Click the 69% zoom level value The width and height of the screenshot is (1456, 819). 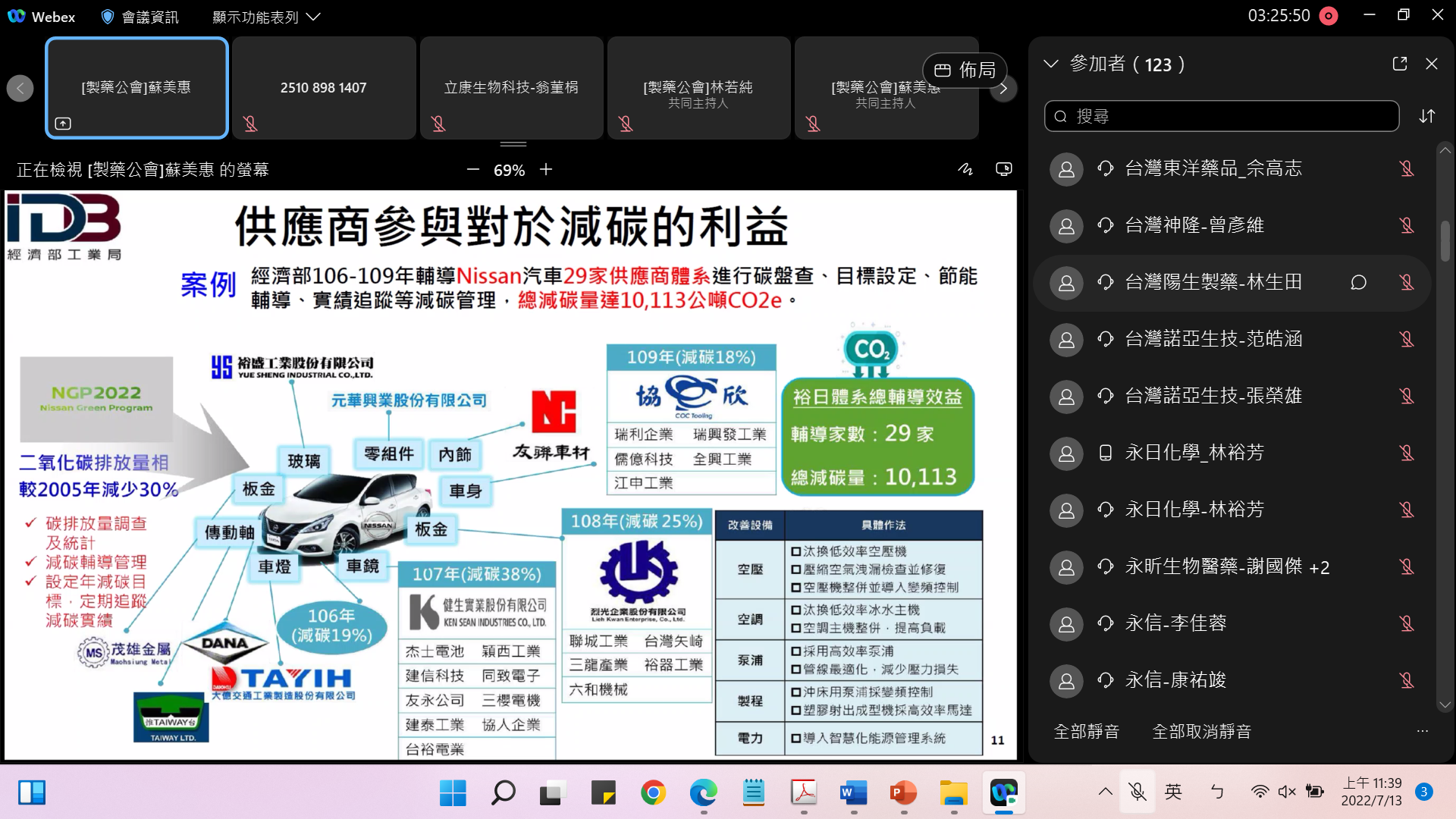[x=510, y=170]
